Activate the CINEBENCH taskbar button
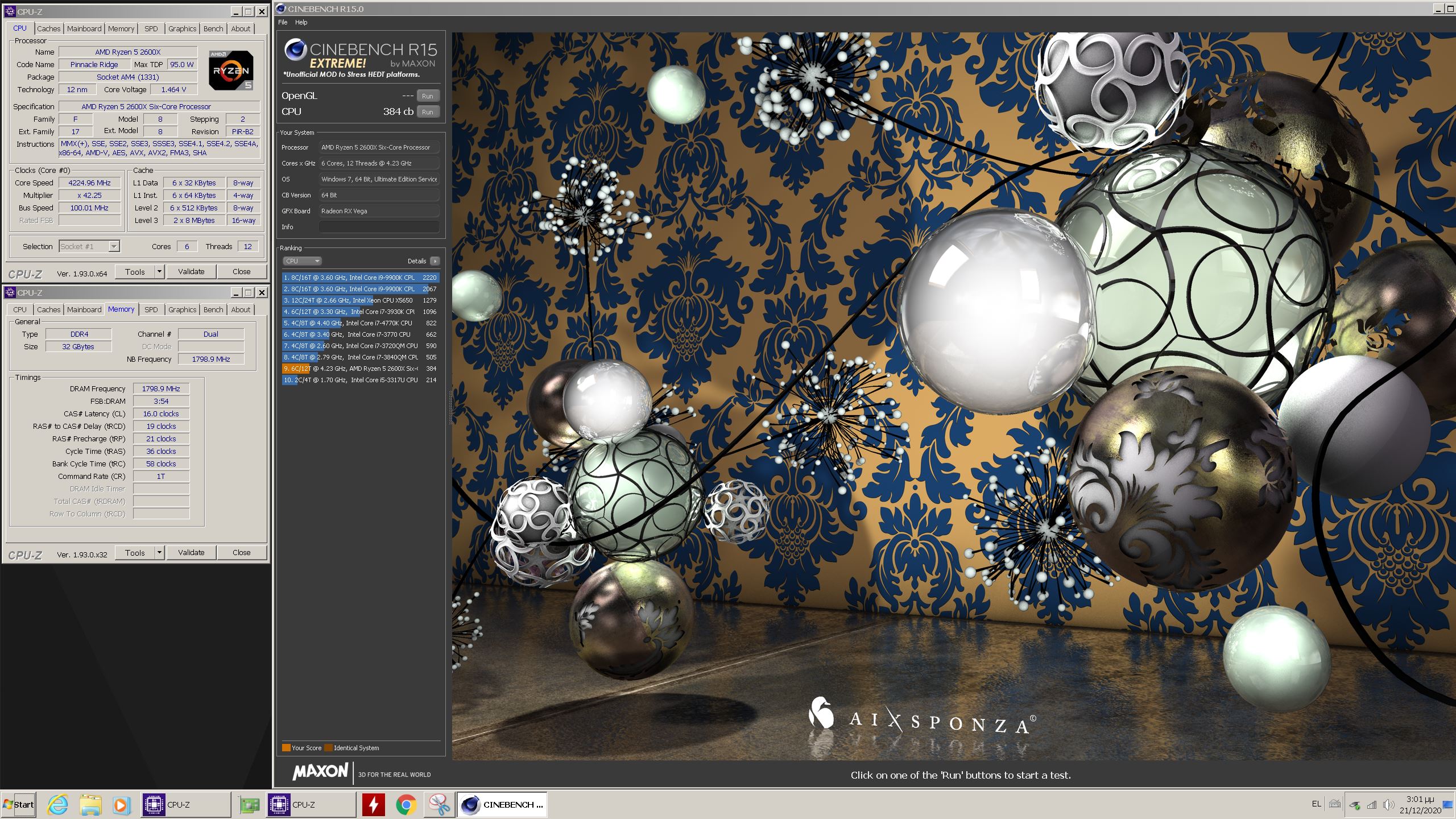The image size is (1456, 819). 502,804
